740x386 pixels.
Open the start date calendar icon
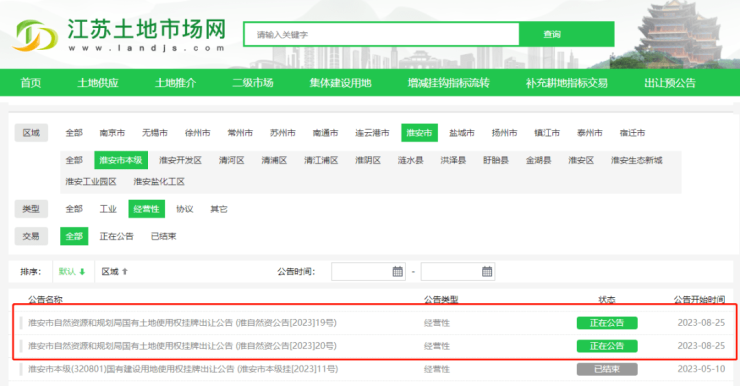coord(398,271)
